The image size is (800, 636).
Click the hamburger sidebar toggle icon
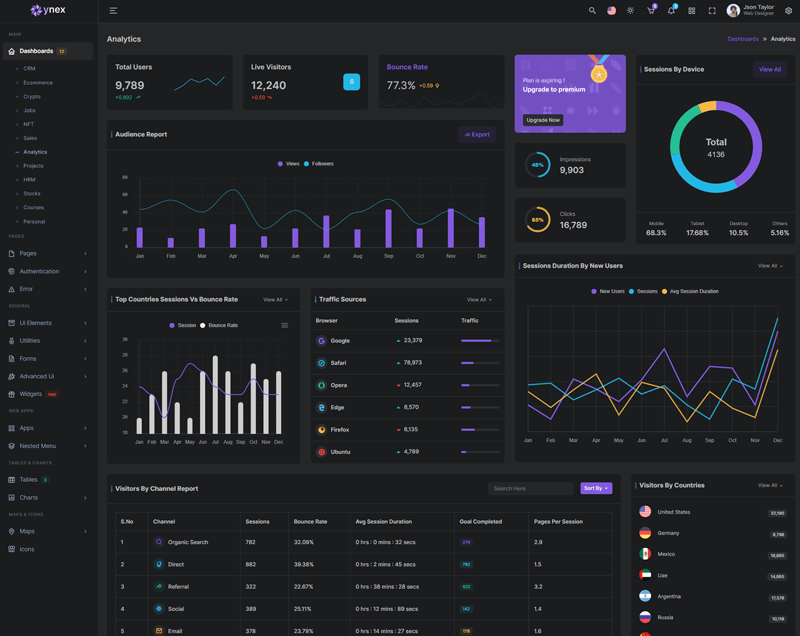pos(113,11)
